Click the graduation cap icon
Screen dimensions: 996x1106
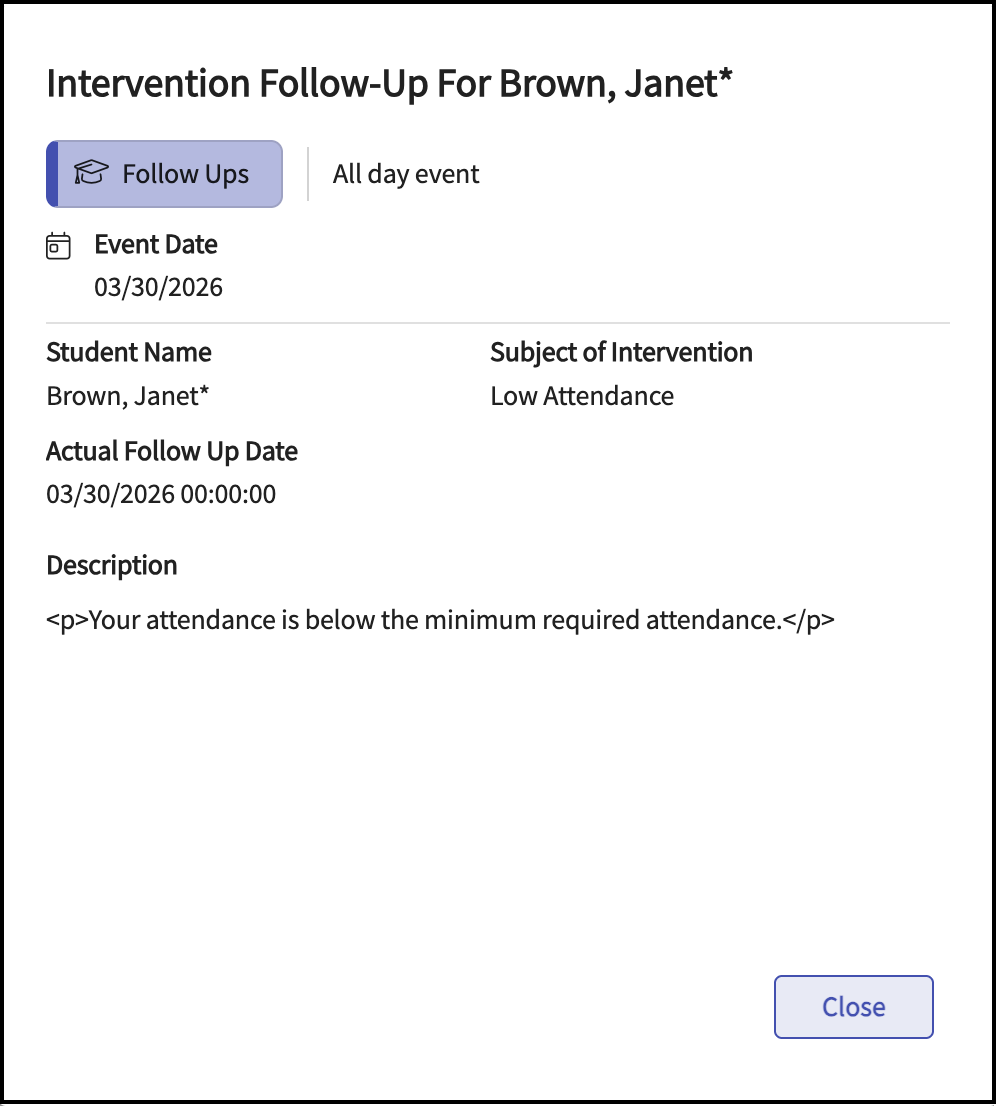point(91,174)
